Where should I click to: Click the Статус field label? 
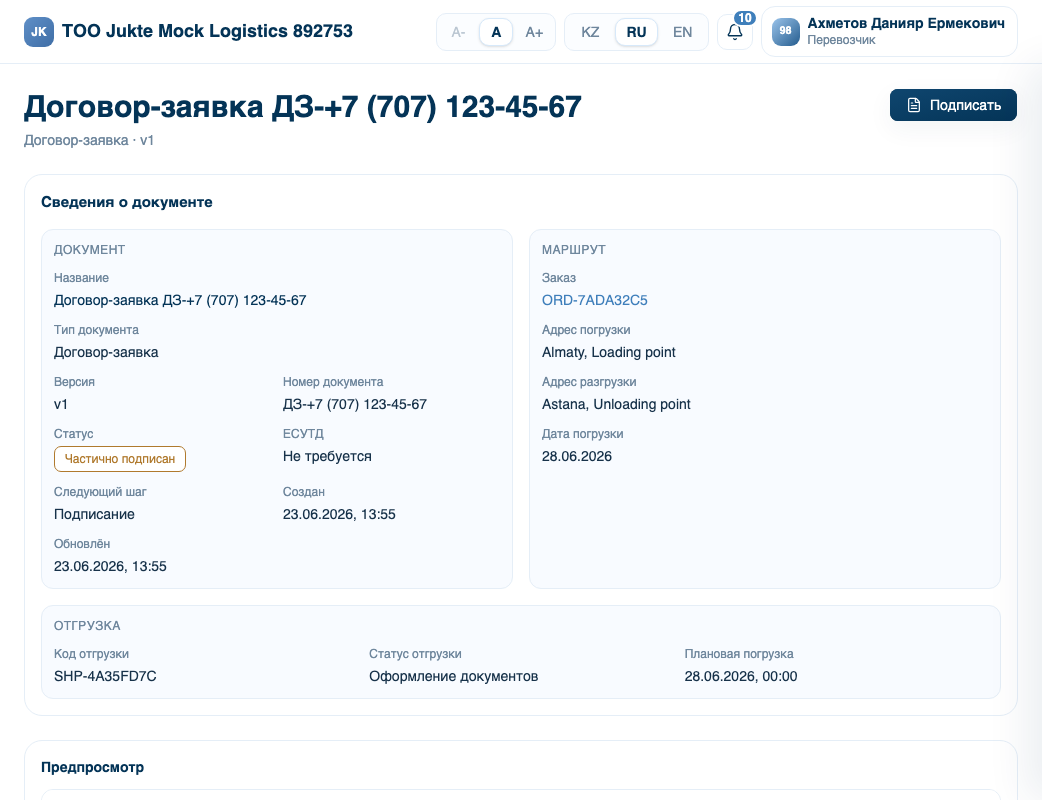coord(73,434)
